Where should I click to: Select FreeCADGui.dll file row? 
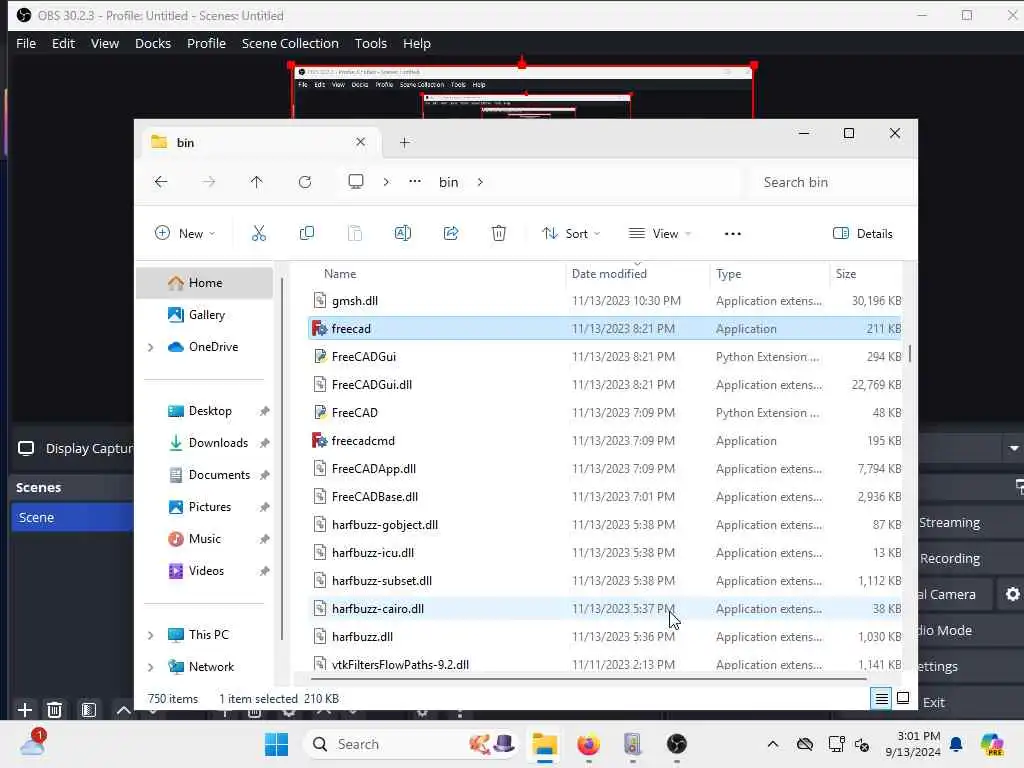(x=604, y=385)
